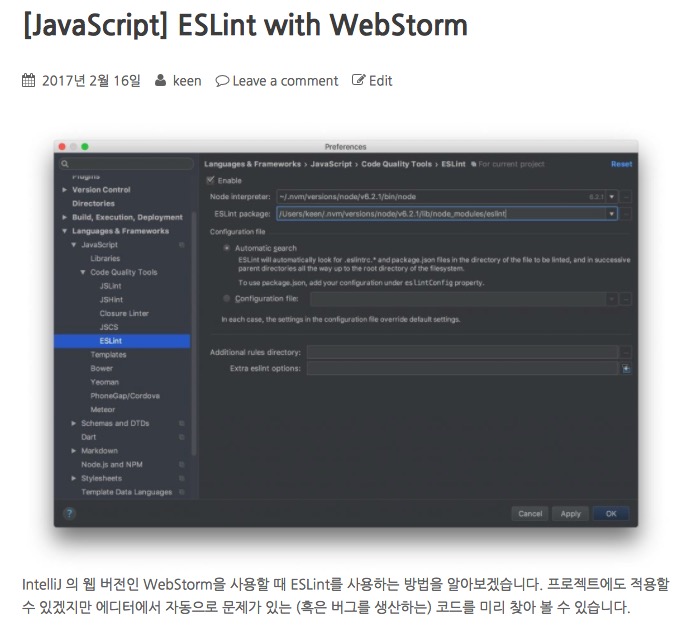Open the Templates settings page
The image size is (695, 632).
(x=109, y=355)
